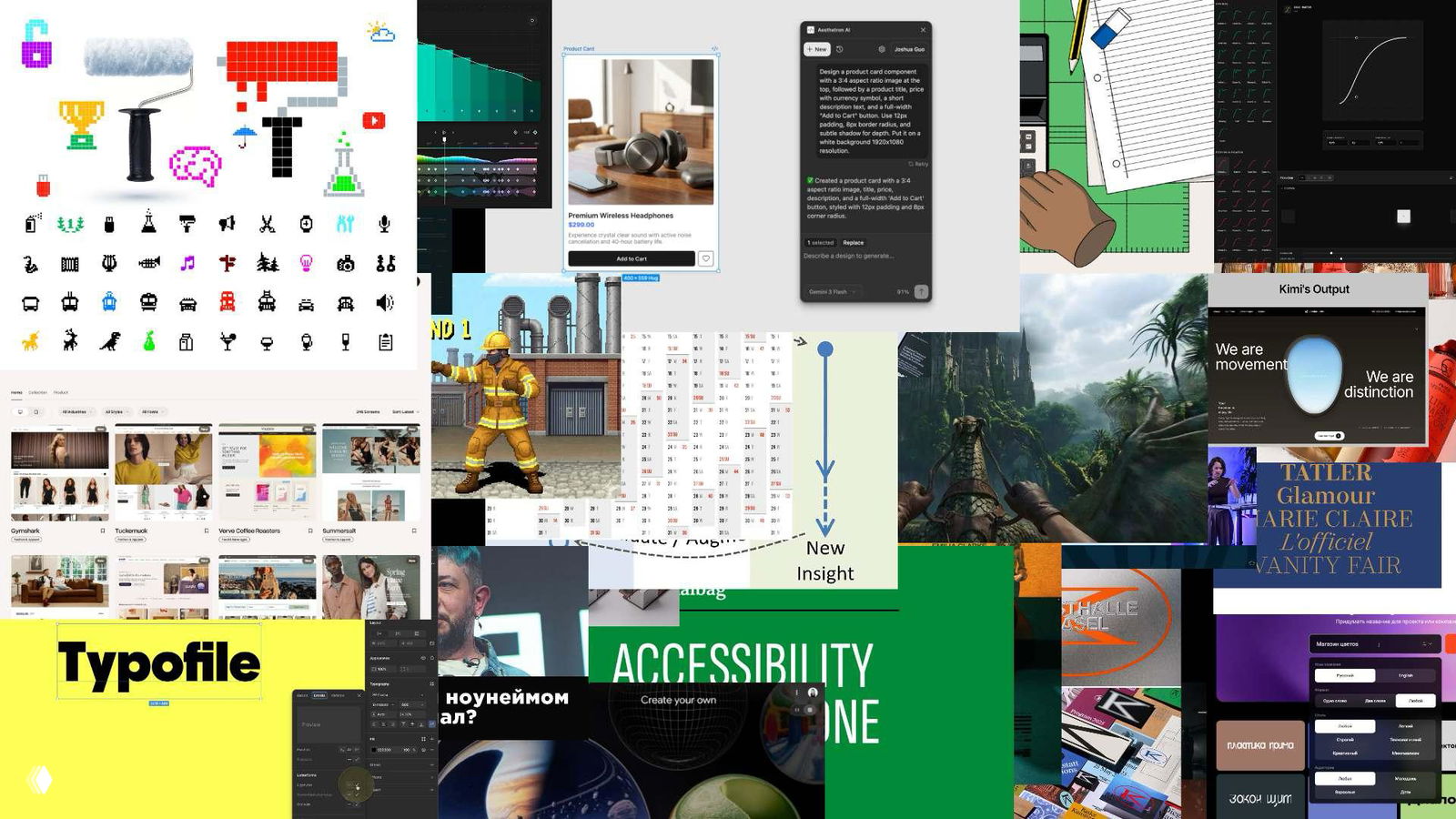Click the heart wishlist icon on product card
This screenshot has width=1456, height=819.
[705, 258]
